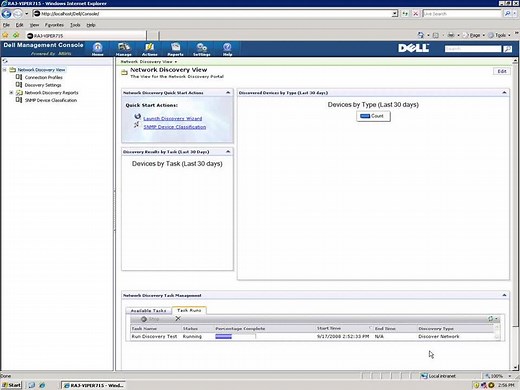
Task: Collapse Network Discovery Quick Start Actions panel
Action: tap(228, 93)
